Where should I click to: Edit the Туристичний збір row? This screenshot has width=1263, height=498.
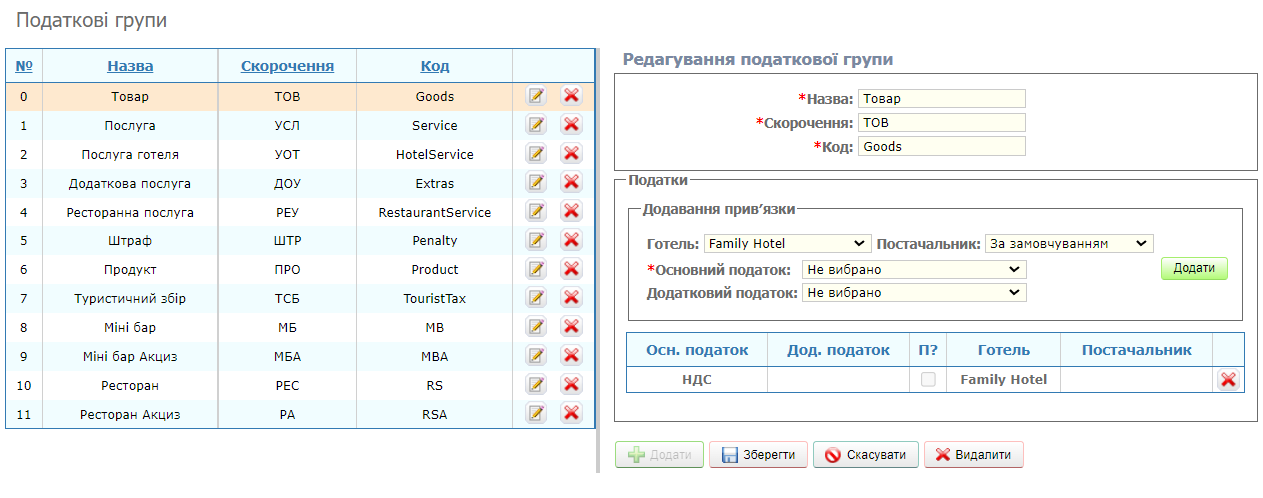coord(537,298)
